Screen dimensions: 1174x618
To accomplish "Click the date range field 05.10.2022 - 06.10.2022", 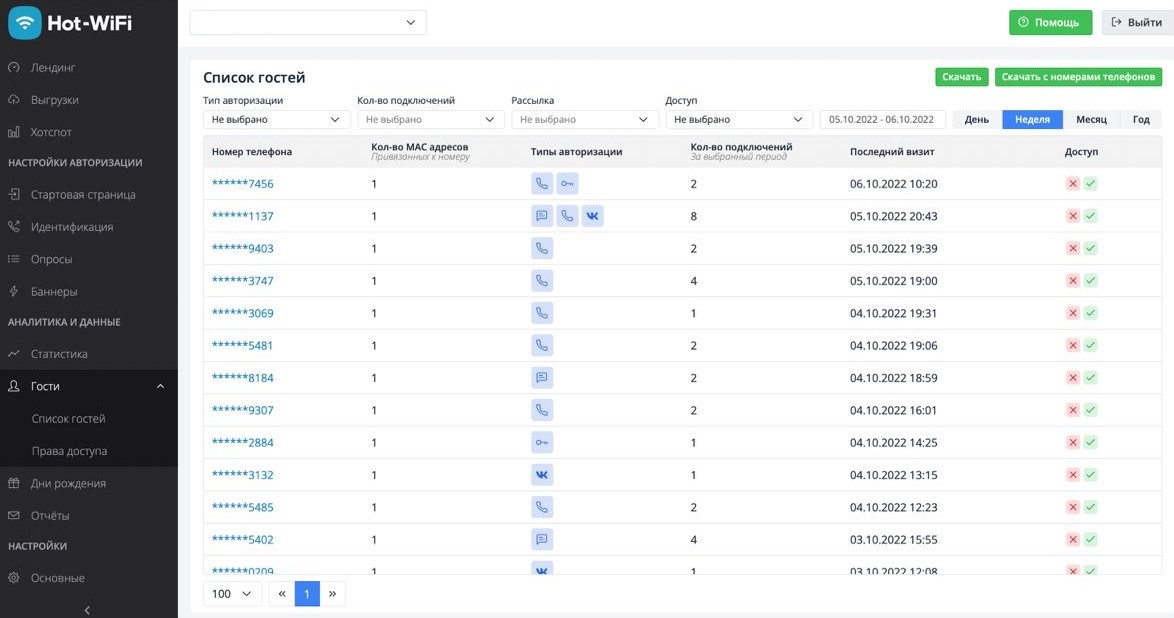I will point(883,119).
